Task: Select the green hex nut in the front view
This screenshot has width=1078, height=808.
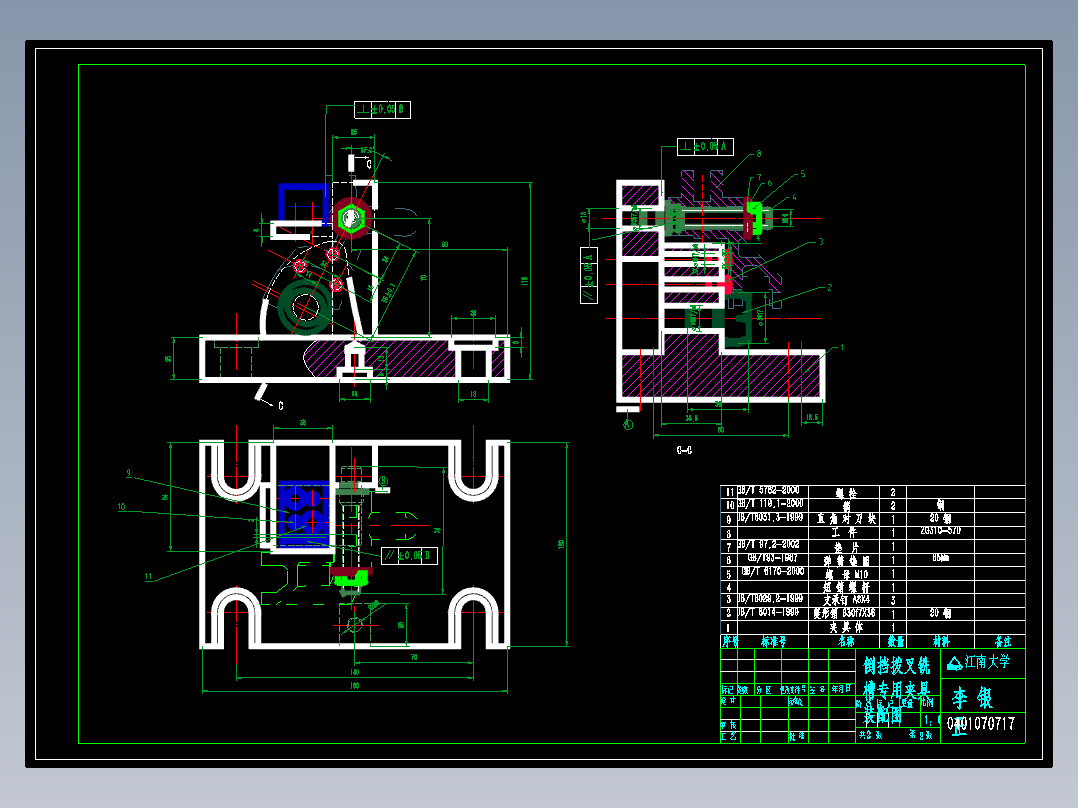Action: (351, 218)
